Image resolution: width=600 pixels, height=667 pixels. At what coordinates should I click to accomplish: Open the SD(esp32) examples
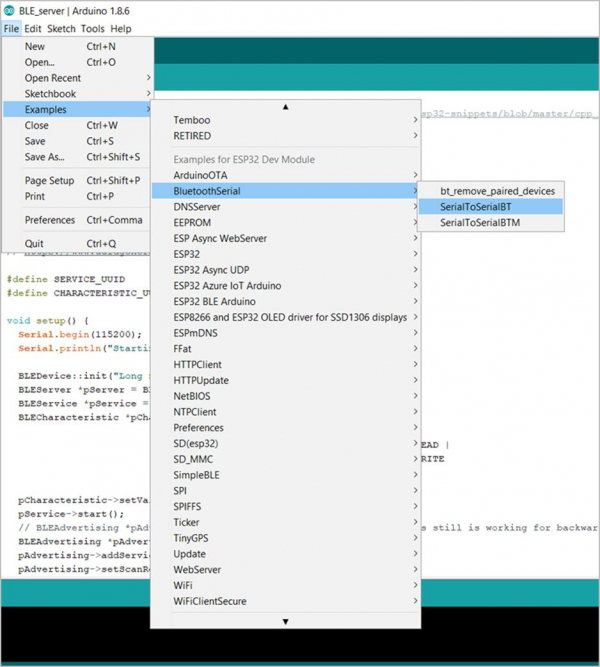point(286,443)
